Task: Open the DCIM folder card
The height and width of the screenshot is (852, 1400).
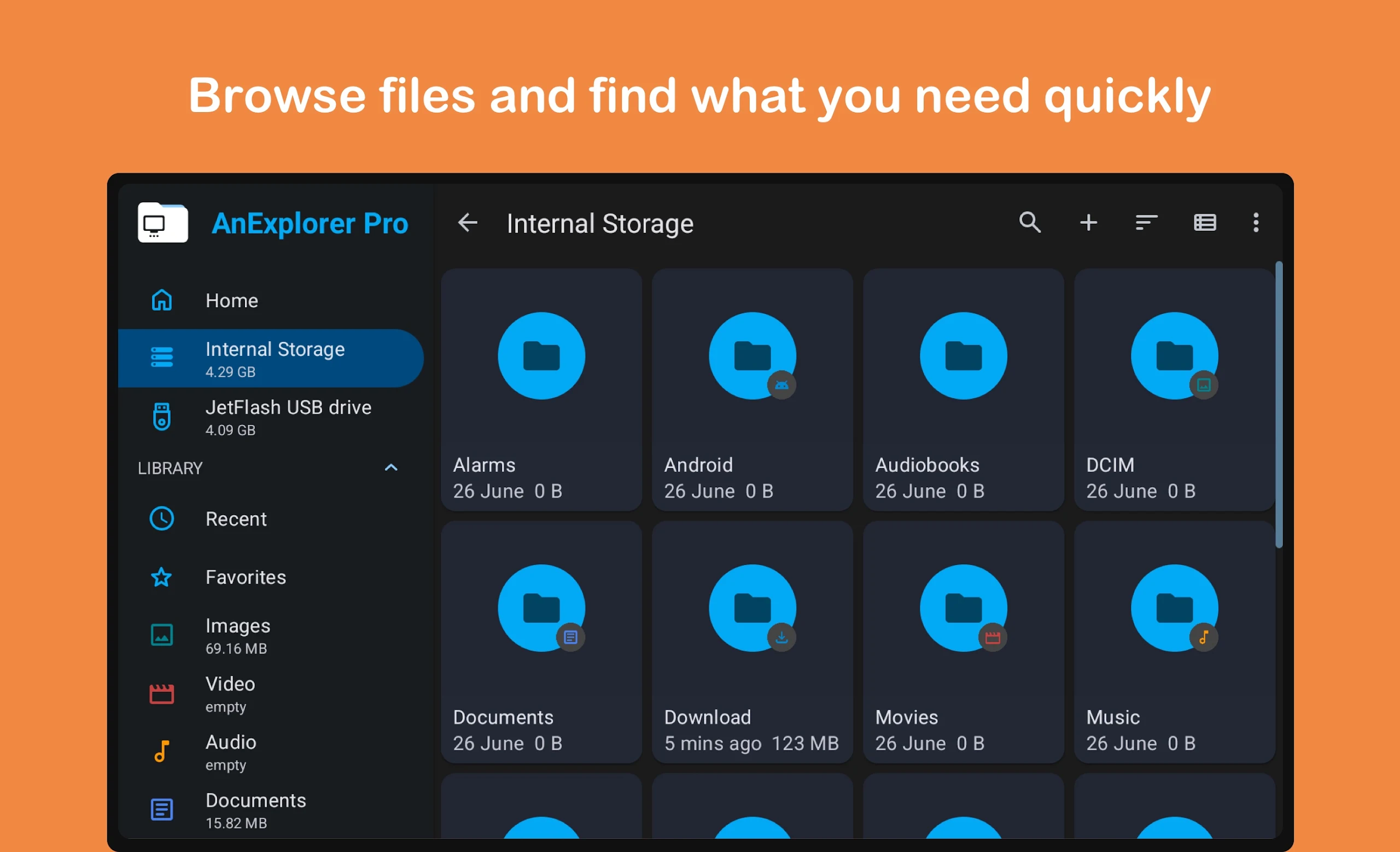Action: point(1174,390)
